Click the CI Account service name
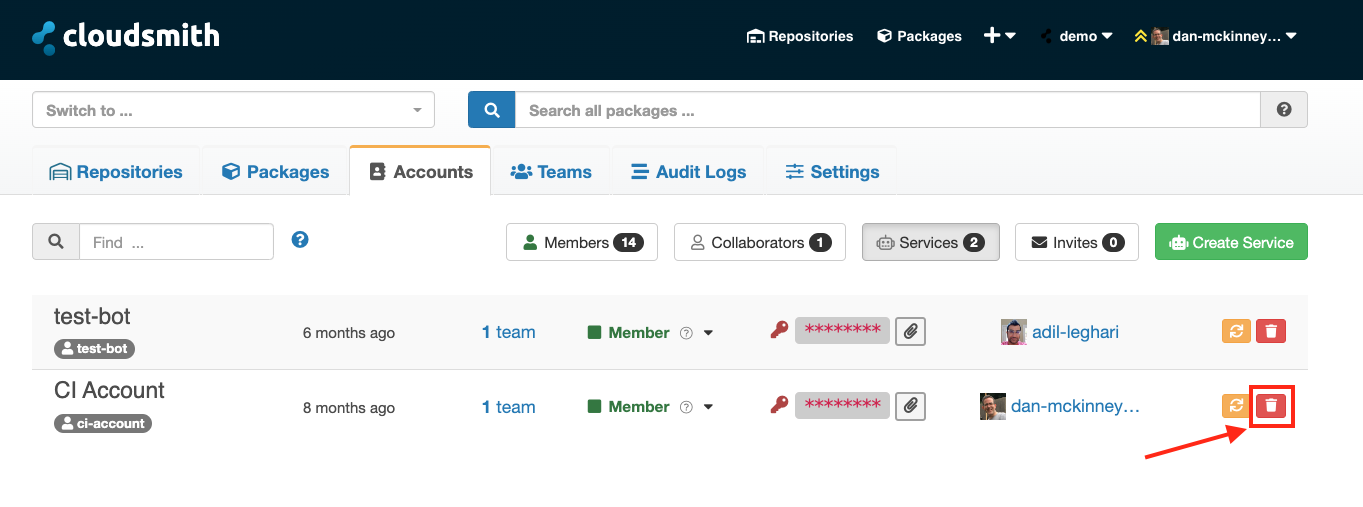 pos(109,391)
